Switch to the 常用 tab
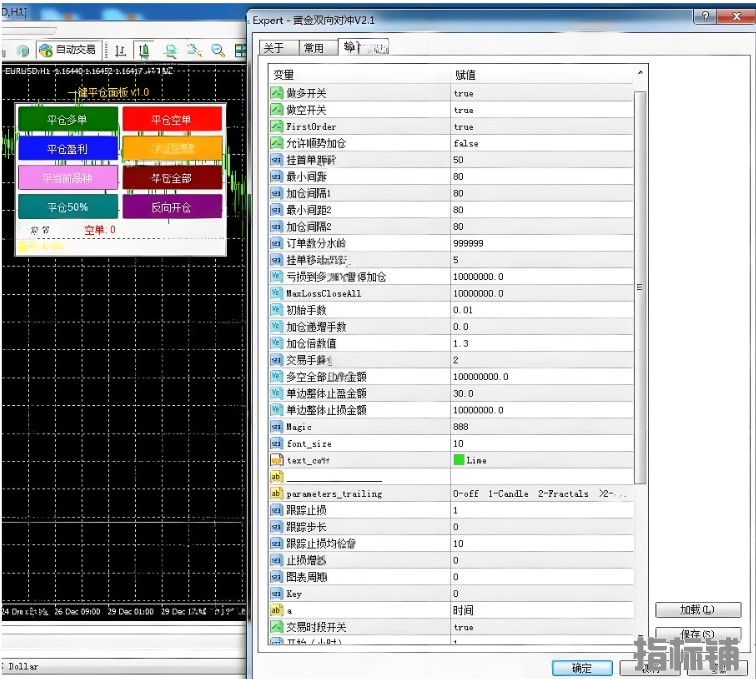This screenshot has width=756, height=679. point(313,48)
